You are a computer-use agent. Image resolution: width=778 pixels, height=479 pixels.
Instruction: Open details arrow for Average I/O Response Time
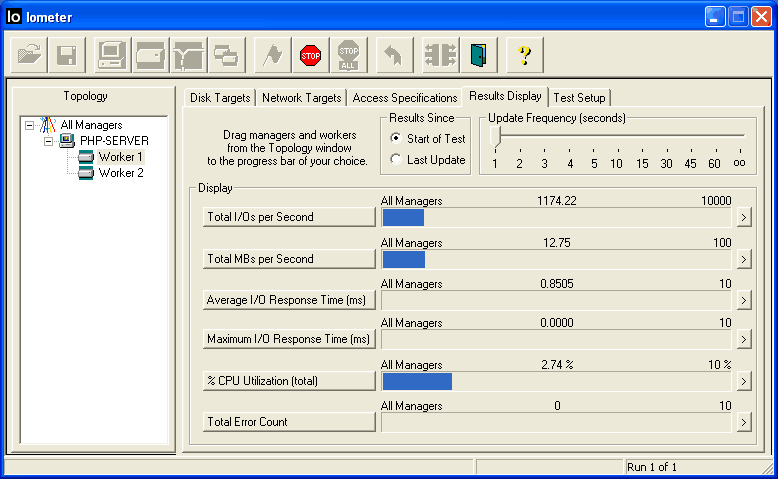pyautogui.click(x=743, y=300)
